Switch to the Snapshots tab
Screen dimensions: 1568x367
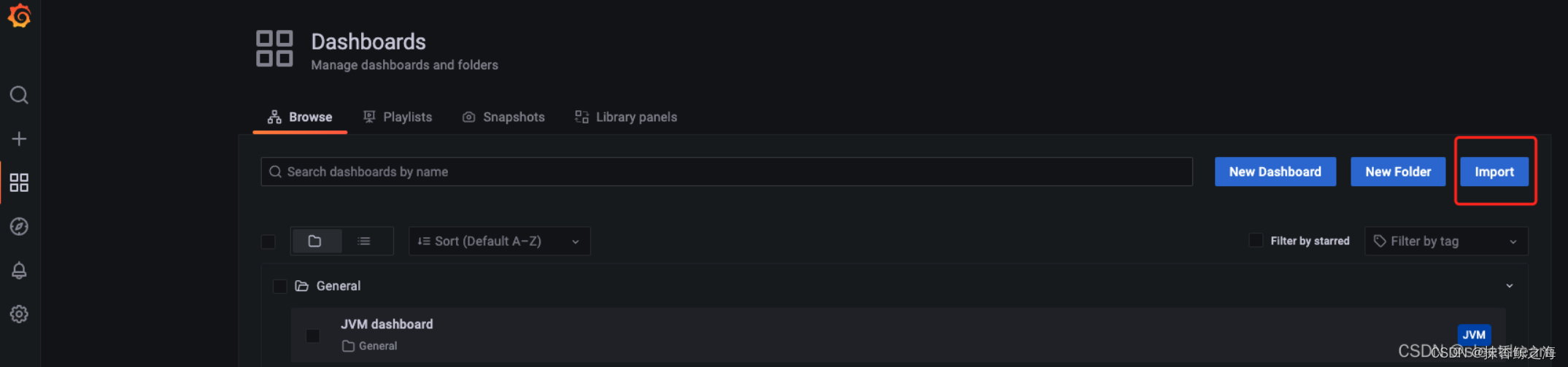click(x=504, y=117)
